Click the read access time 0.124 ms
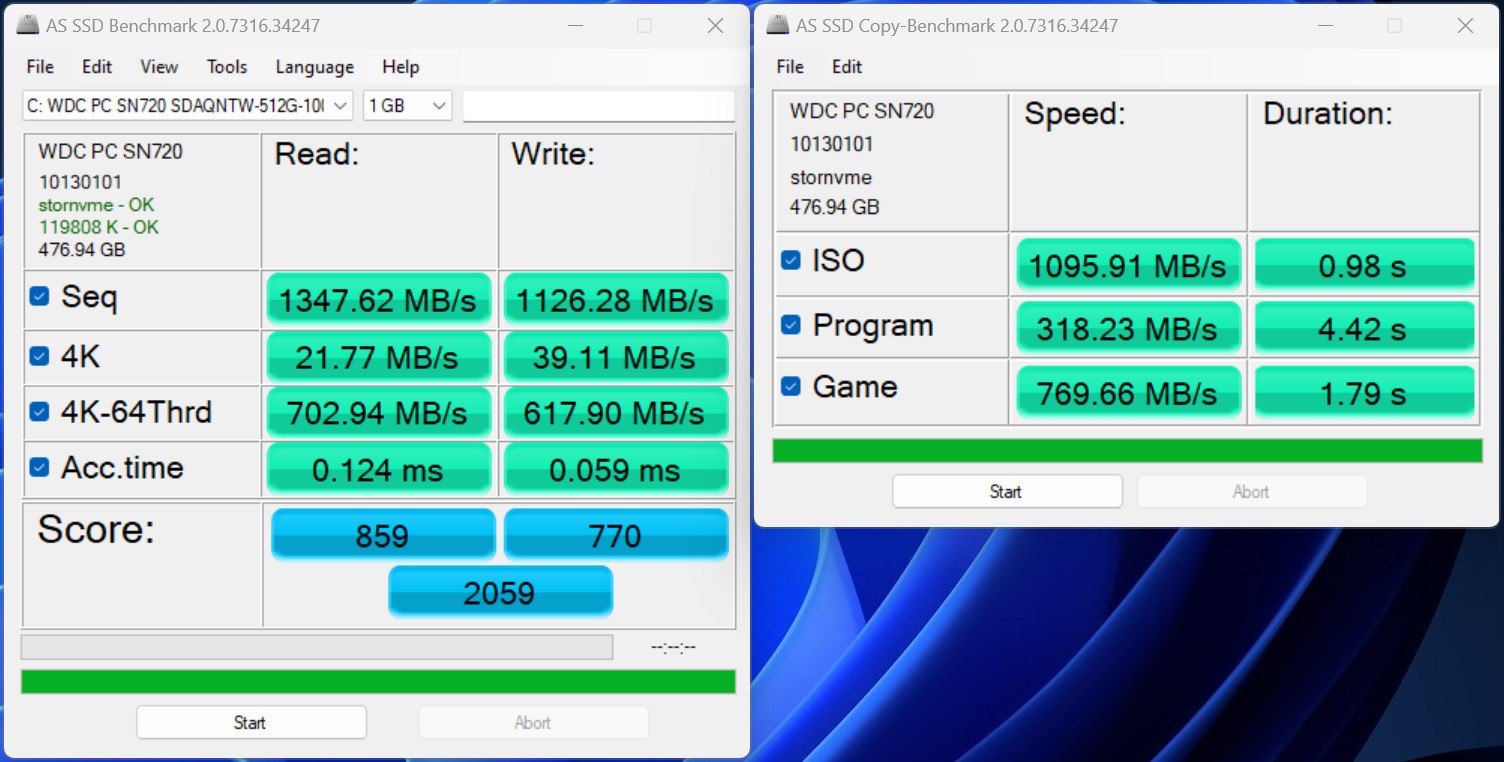The image size is (1504, 762). click(x=379, y=469)
